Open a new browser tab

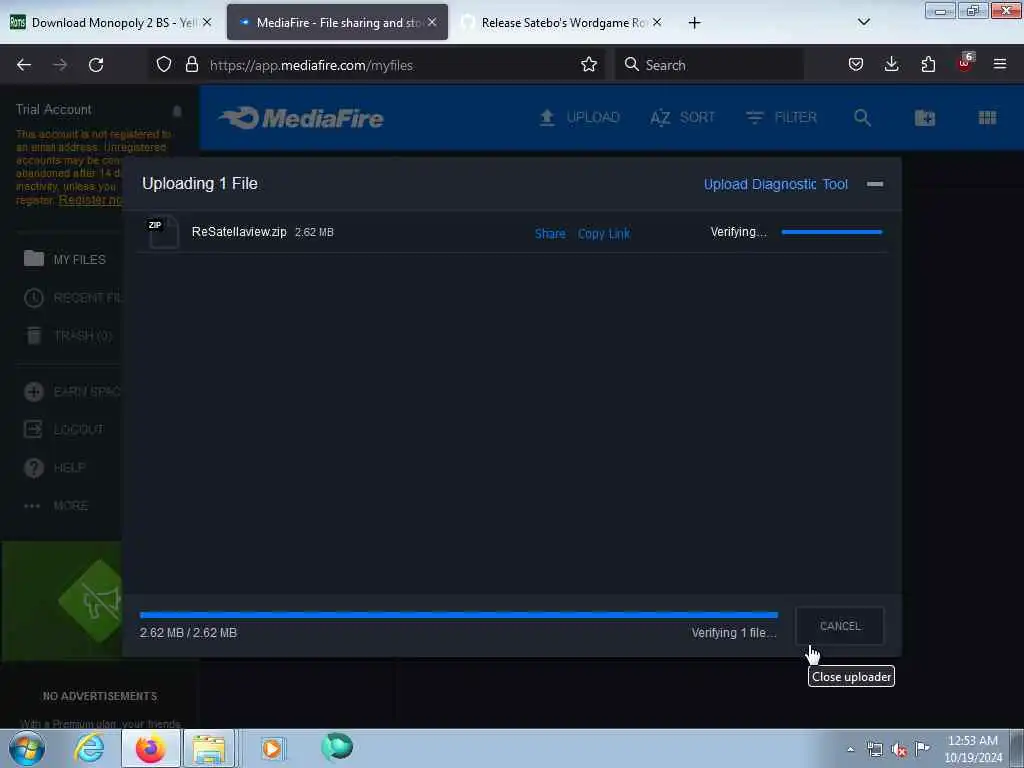694,23
